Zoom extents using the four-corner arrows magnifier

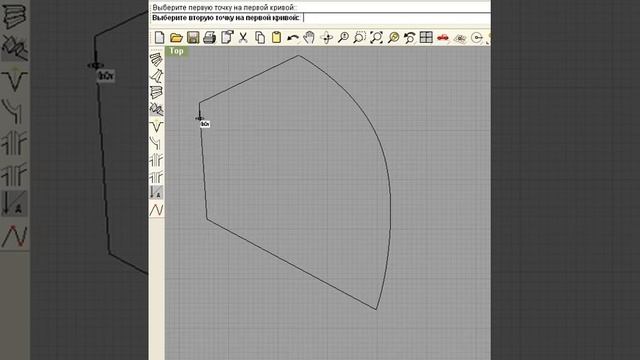coord(376,38)
